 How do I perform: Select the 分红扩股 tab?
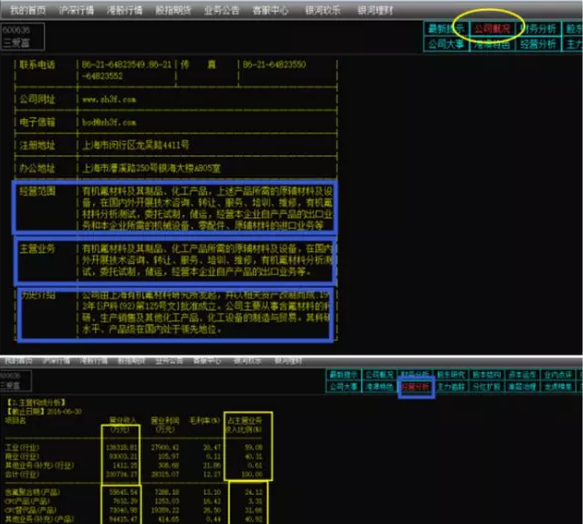(487, 387)
